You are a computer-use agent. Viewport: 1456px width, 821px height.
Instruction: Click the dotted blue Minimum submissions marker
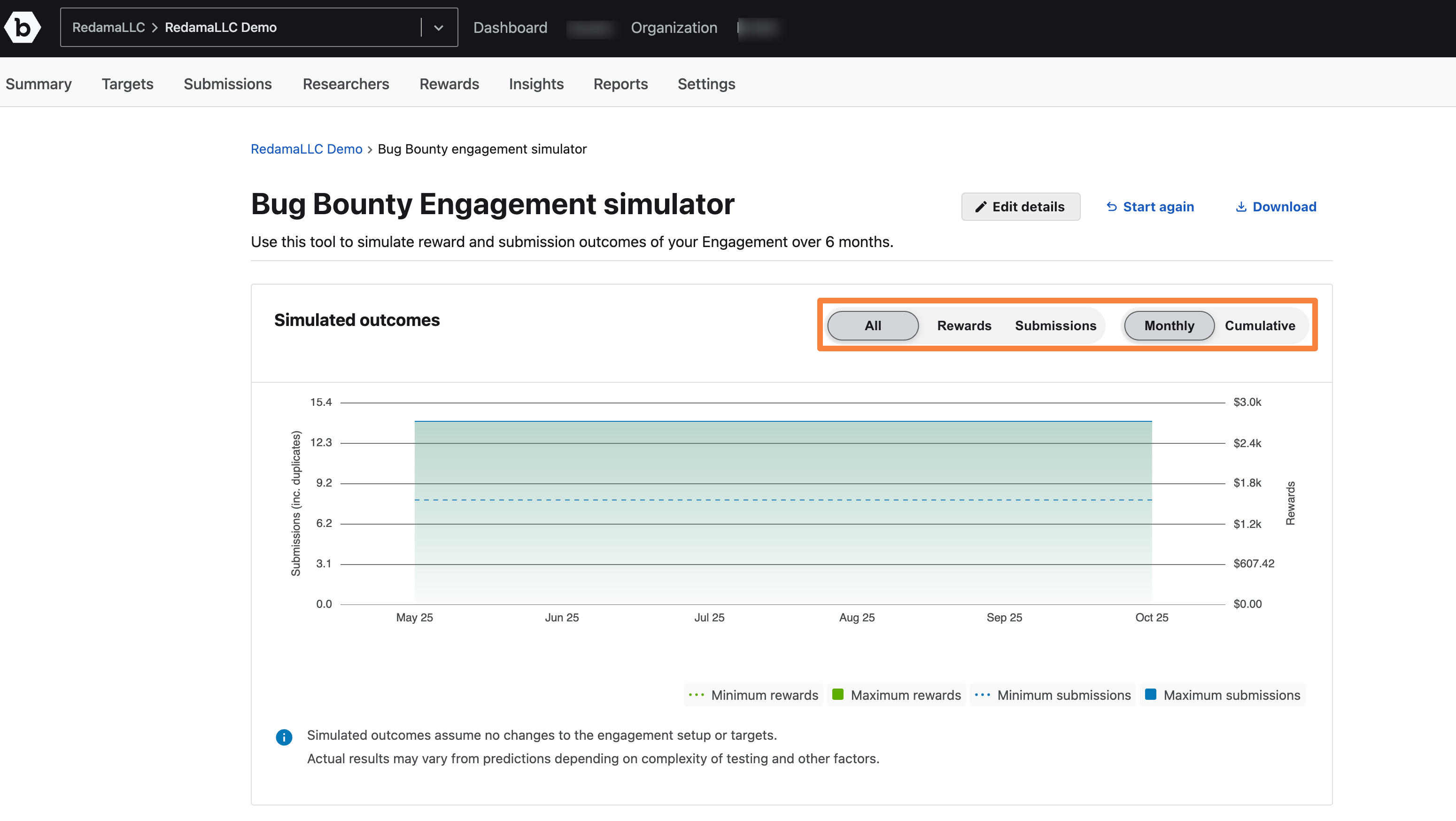coord(983,695)
